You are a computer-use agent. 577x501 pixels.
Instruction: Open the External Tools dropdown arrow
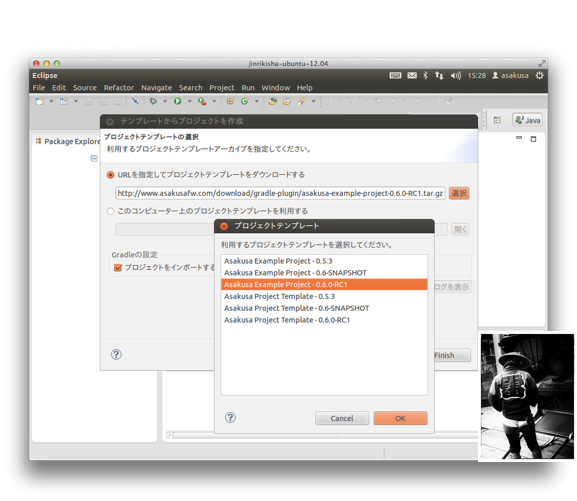click(x=214, y=101)
